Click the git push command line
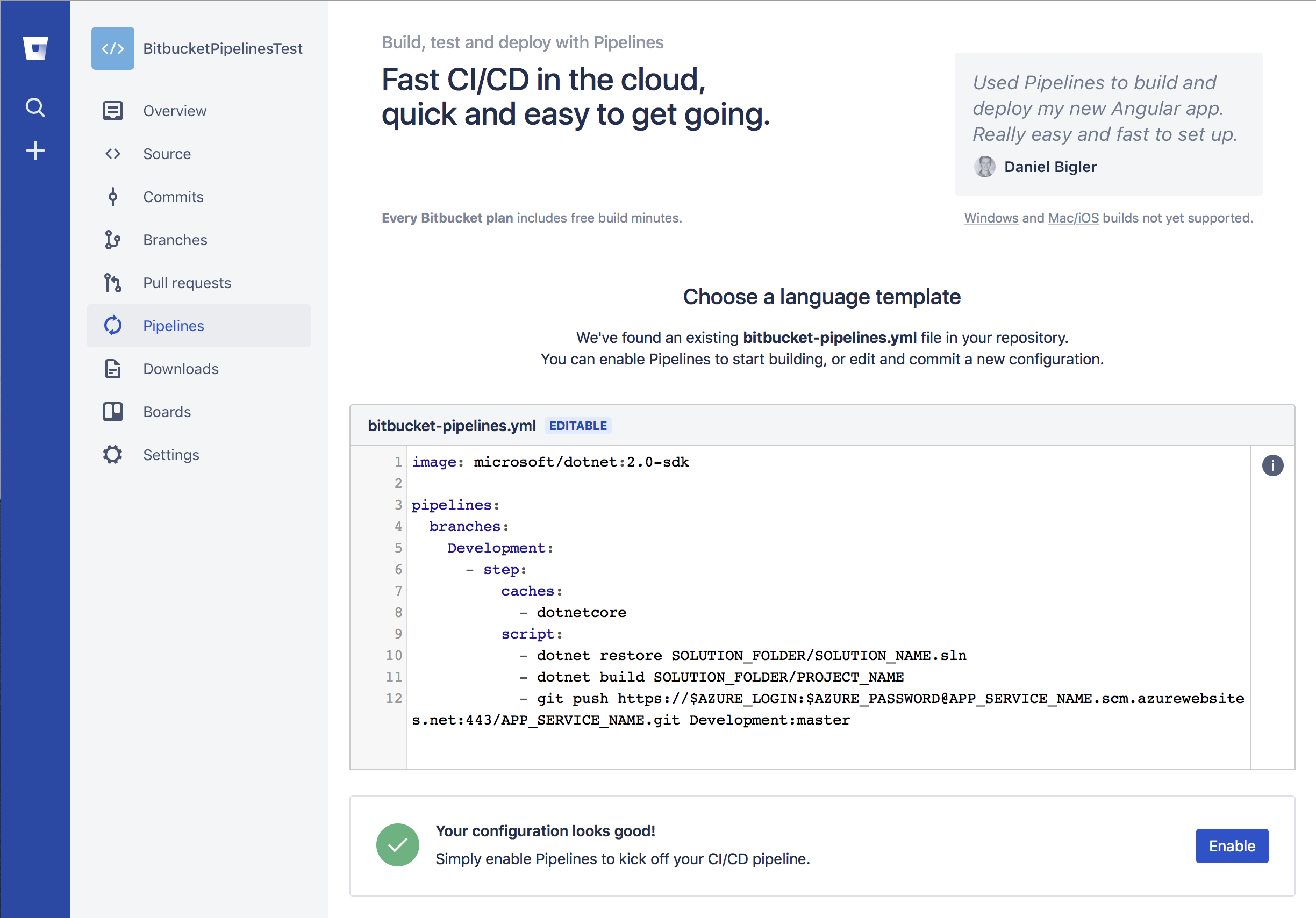This screenshot has width=1316, height=918. coord(828,709)
